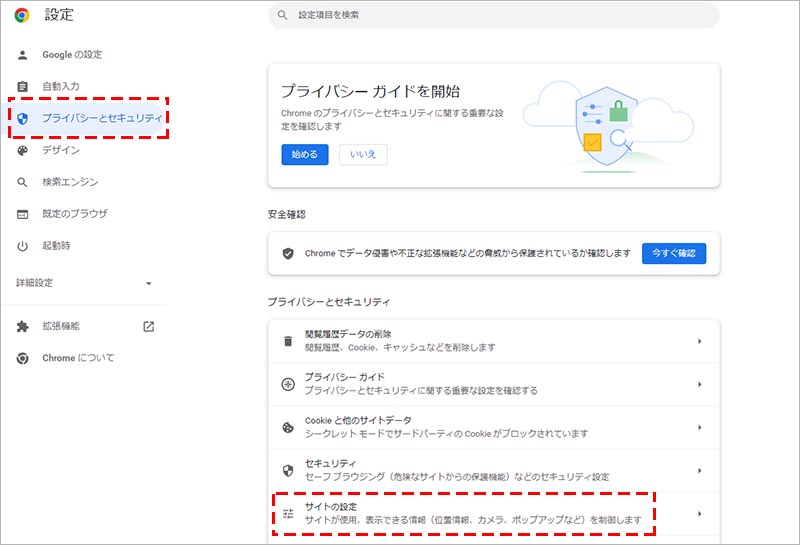800x545 pixels.
Task: Open サイトの設定 via its right chevron
Action: (700, 514)
